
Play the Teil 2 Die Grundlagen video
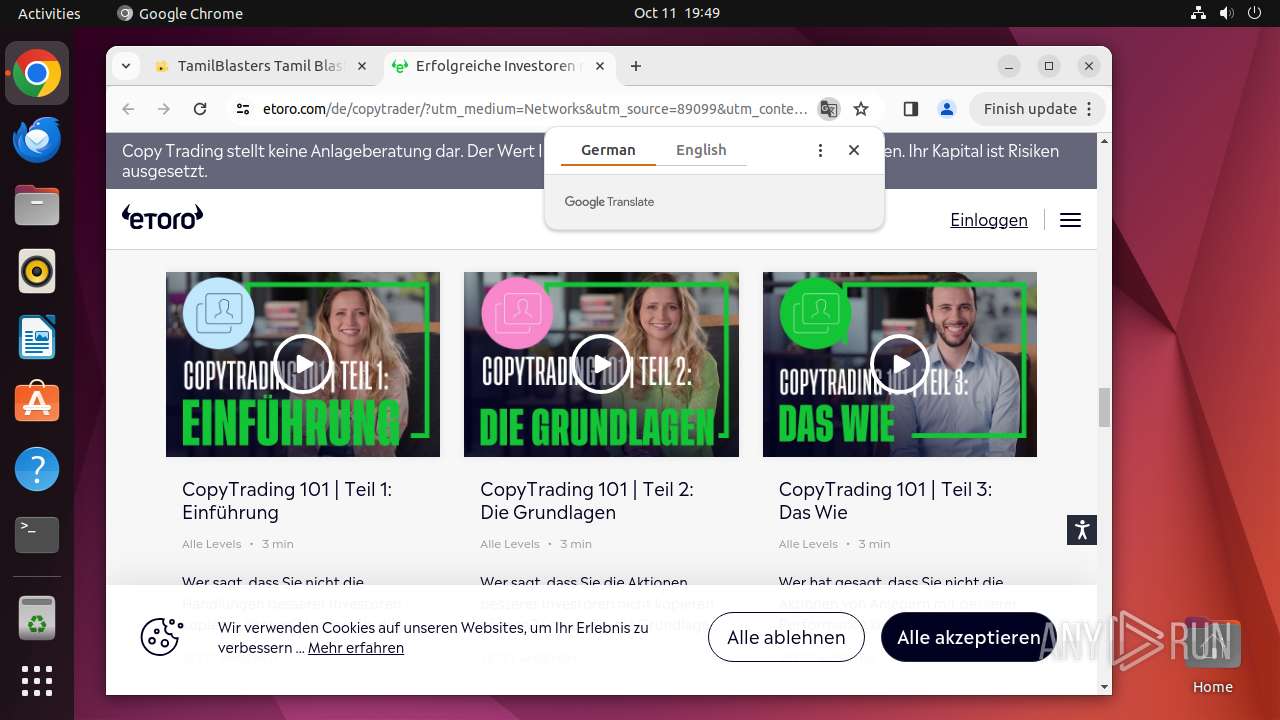click(x=601, y=364)
